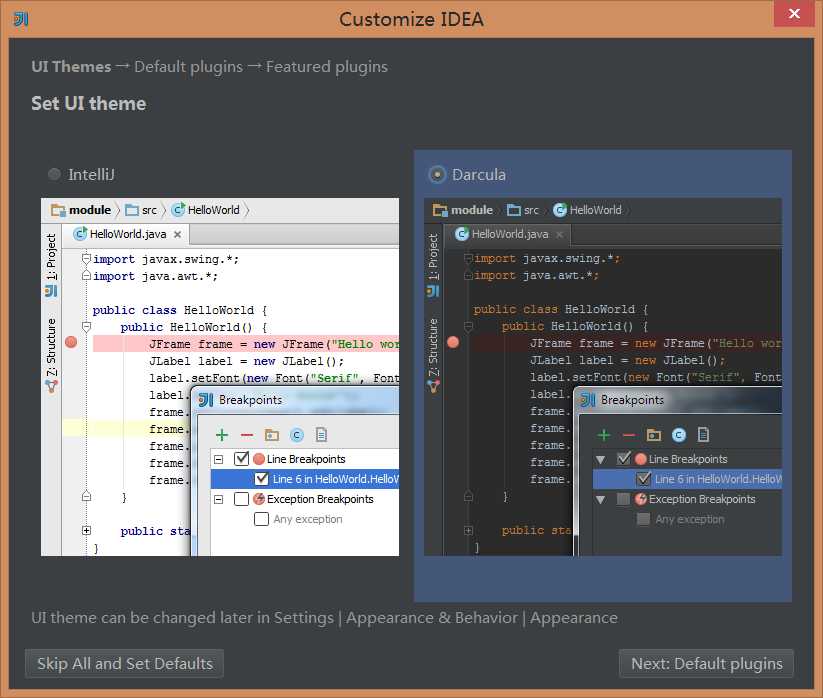Select HelloWorld.java tab in IntelliJ preview
This screenshot has height=698, width=823.
pyautogui.click(x=128, y=234)
